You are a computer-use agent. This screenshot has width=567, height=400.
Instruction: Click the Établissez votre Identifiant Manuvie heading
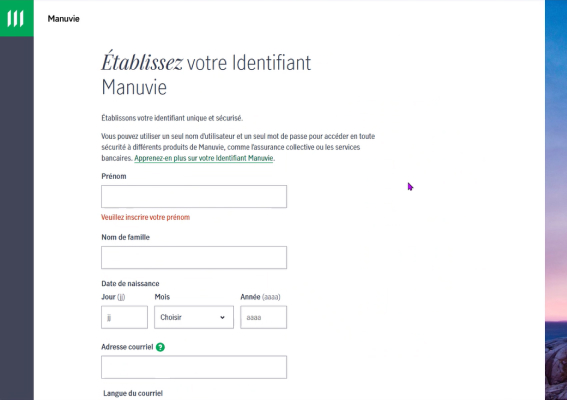206,74
